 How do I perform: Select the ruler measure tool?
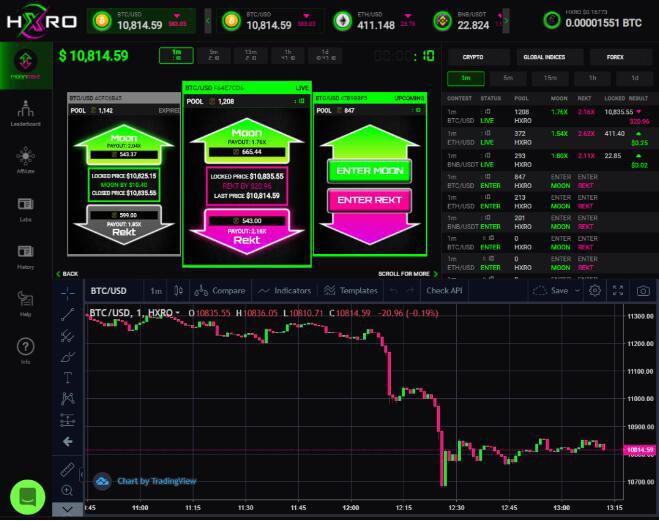tap(68, 469)
